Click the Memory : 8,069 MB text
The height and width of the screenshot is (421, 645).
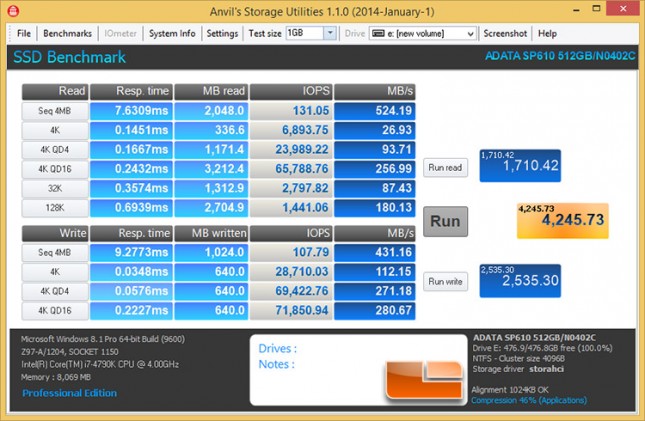[56, 377]
